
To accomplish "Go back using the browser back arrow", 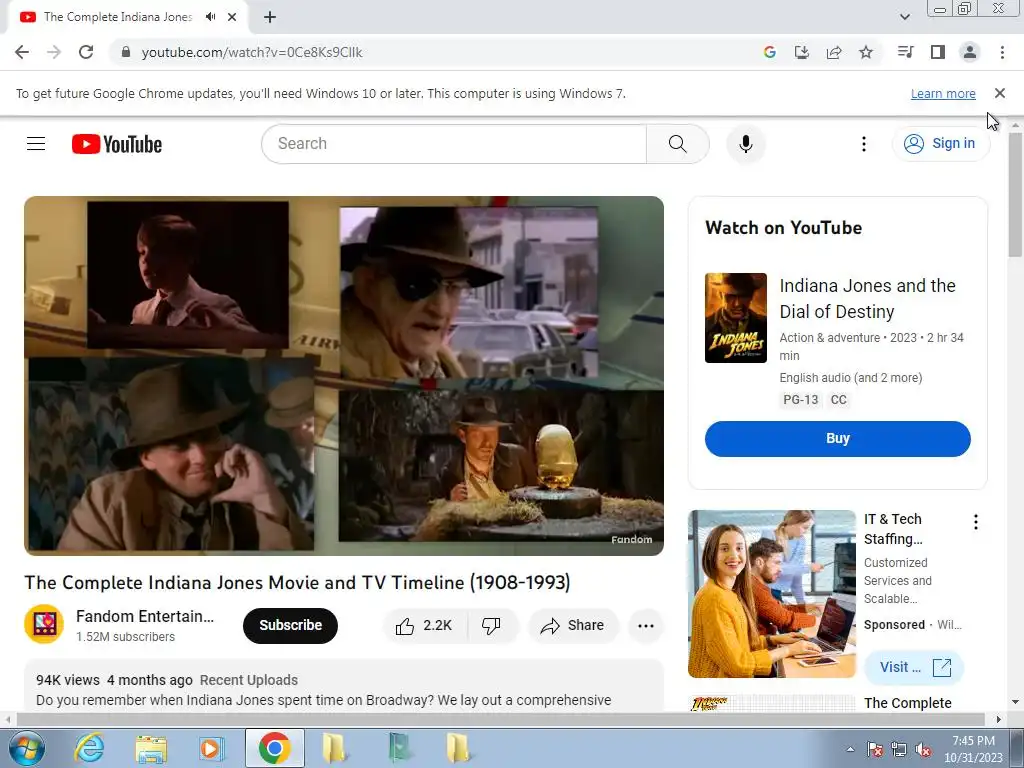I will click(22, 52).
